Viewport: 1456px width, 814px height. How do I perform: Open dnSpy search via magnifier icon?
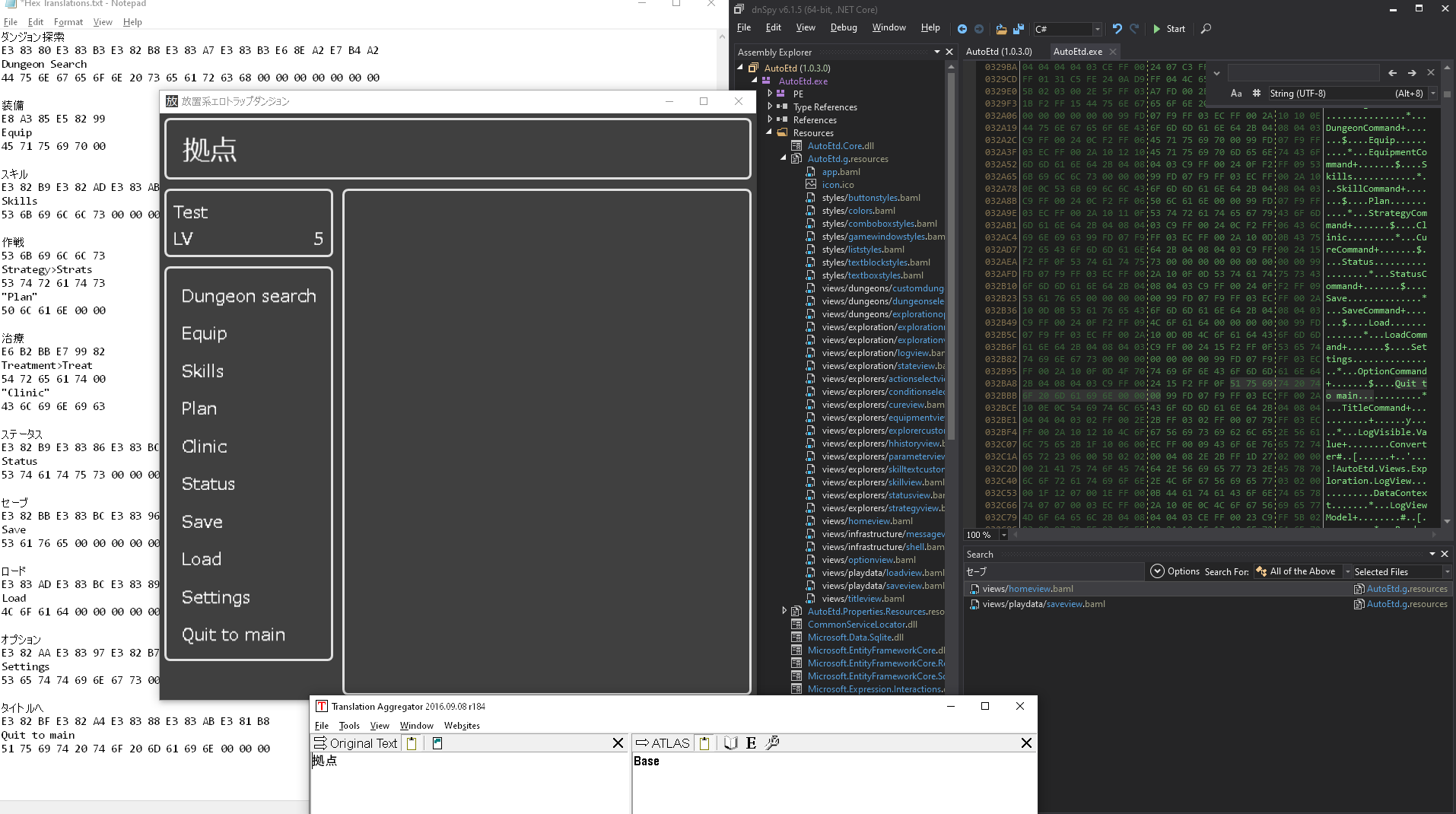(x=1206, y=29)
